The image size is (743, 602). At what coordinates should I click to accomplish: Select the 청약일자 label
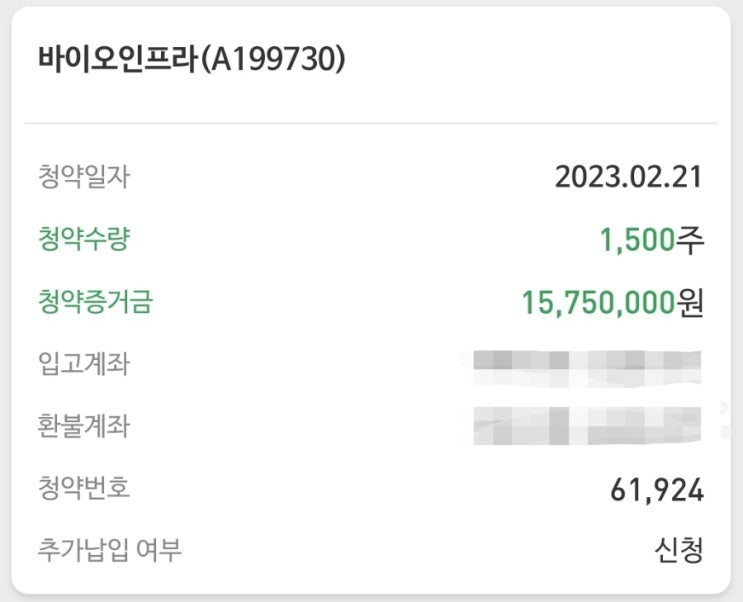pyautogui.click(x=83, y=178)
